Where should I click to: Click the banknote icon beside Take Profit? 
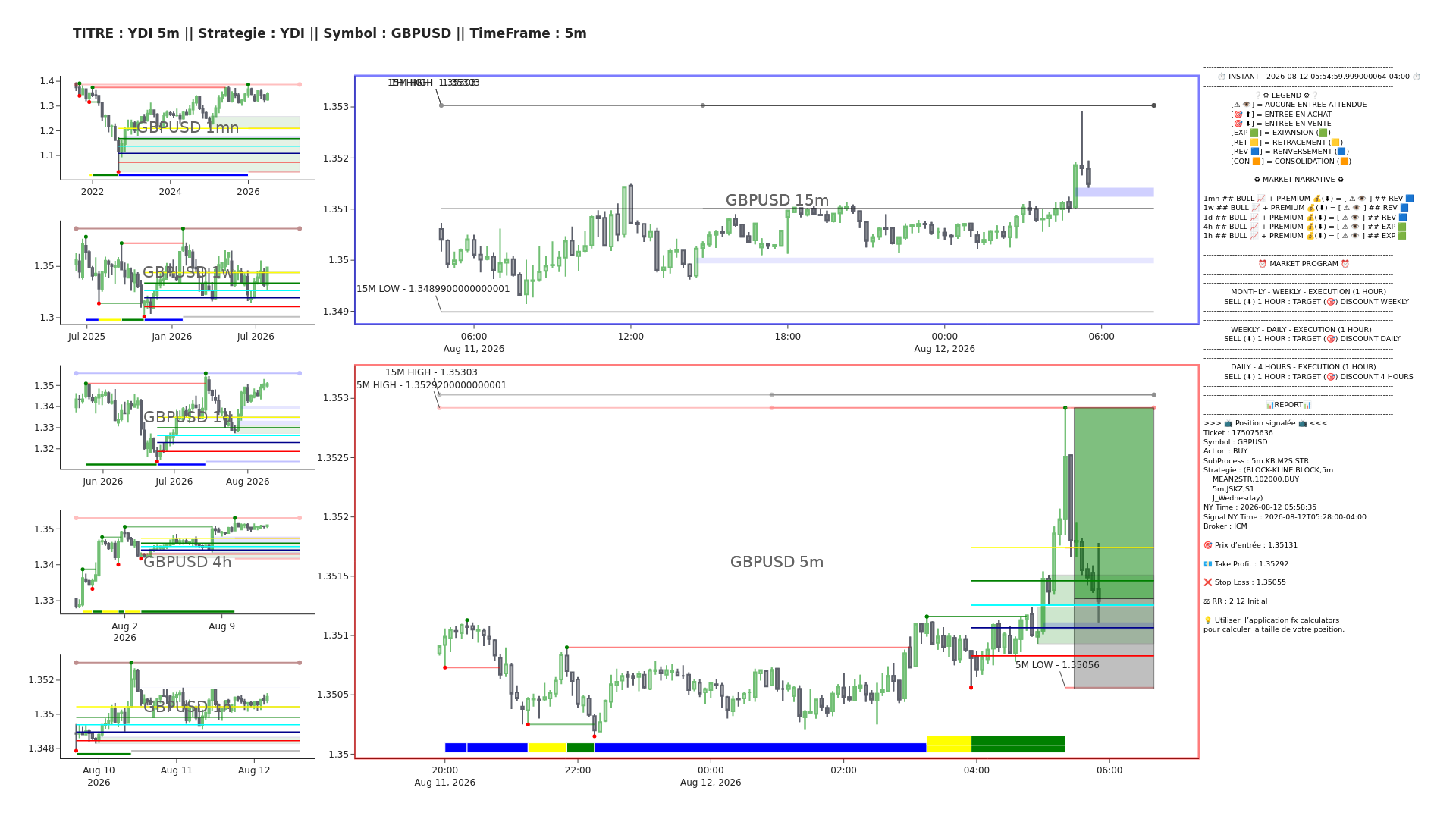1208,564
